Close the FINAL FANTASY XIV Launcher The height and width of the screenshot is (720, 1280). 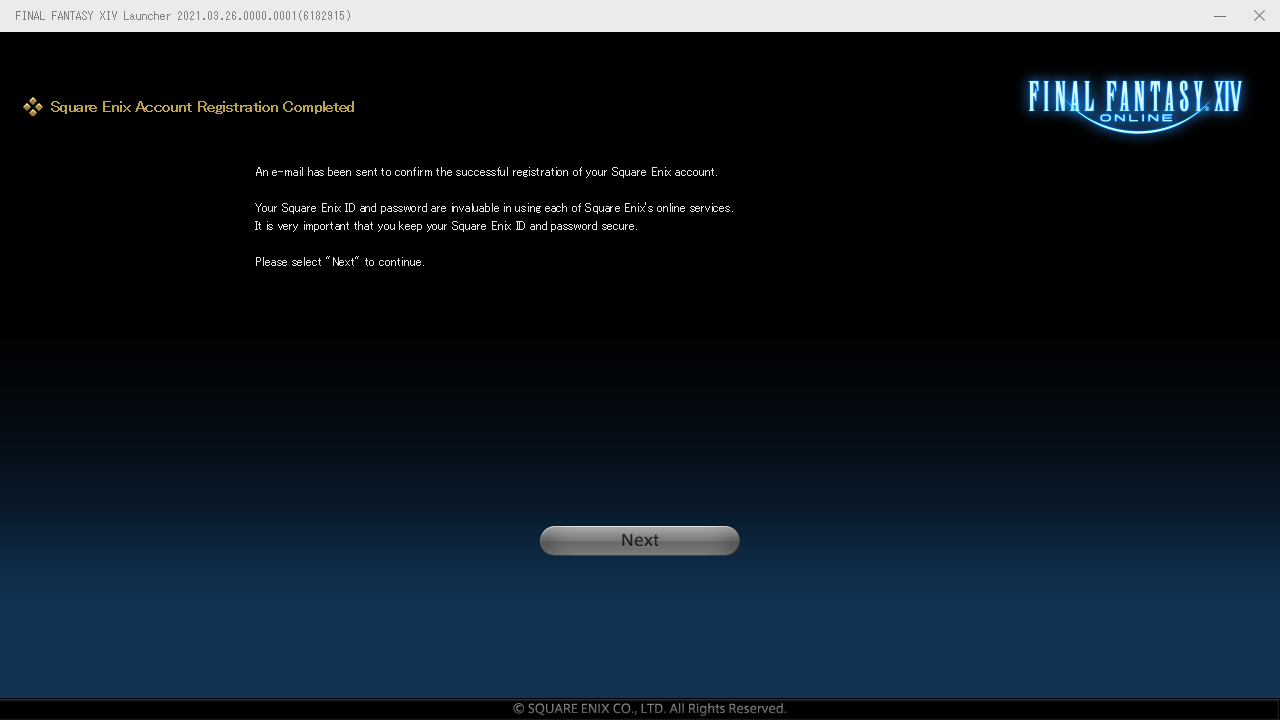(x=1259, y=15)
